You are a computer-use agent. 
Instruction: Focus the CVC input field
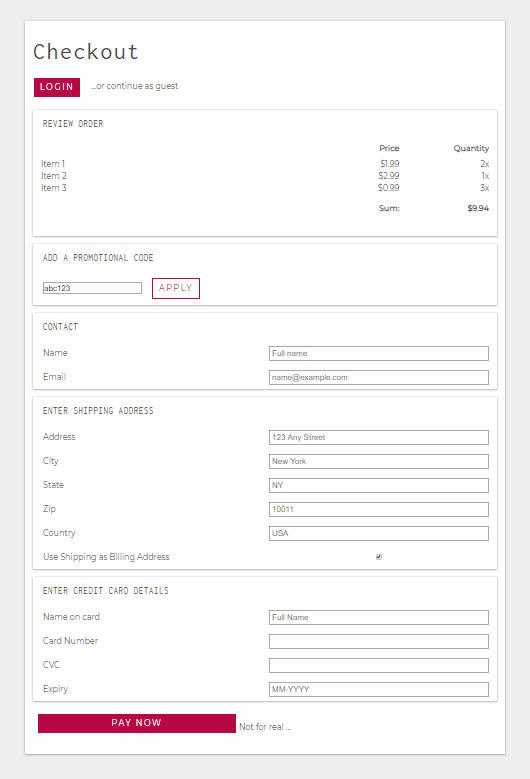(x=379, y=665)
